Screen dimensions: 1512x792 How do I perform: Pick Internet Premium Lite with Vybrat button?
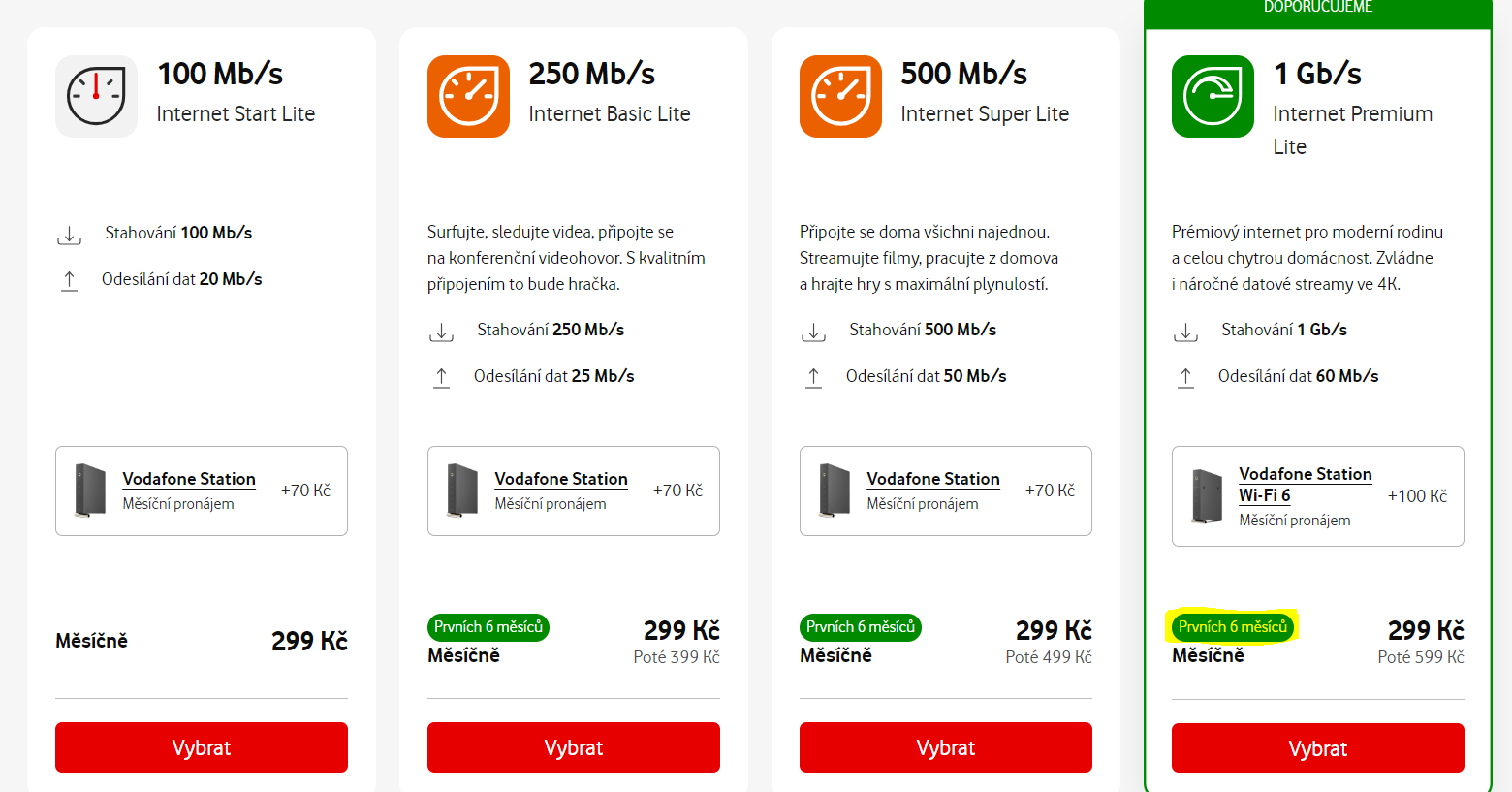pyautogui.click(x=1318, y=748)
